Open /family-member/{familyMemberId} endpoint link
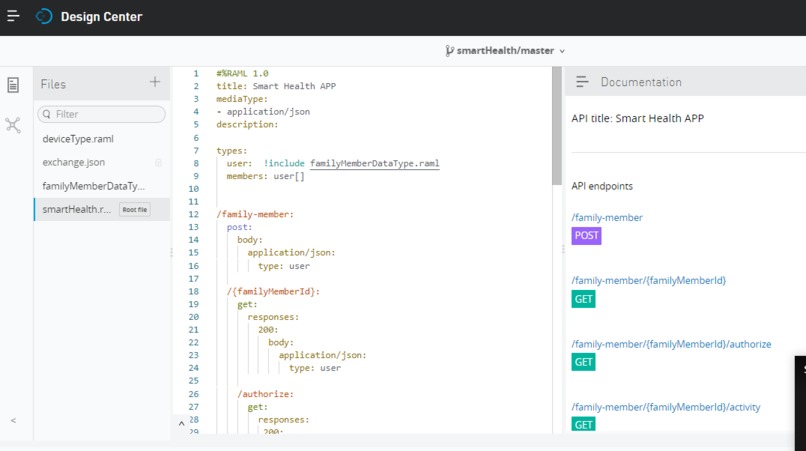This screenshot has height=451, width=806. [x=649, y=280]
